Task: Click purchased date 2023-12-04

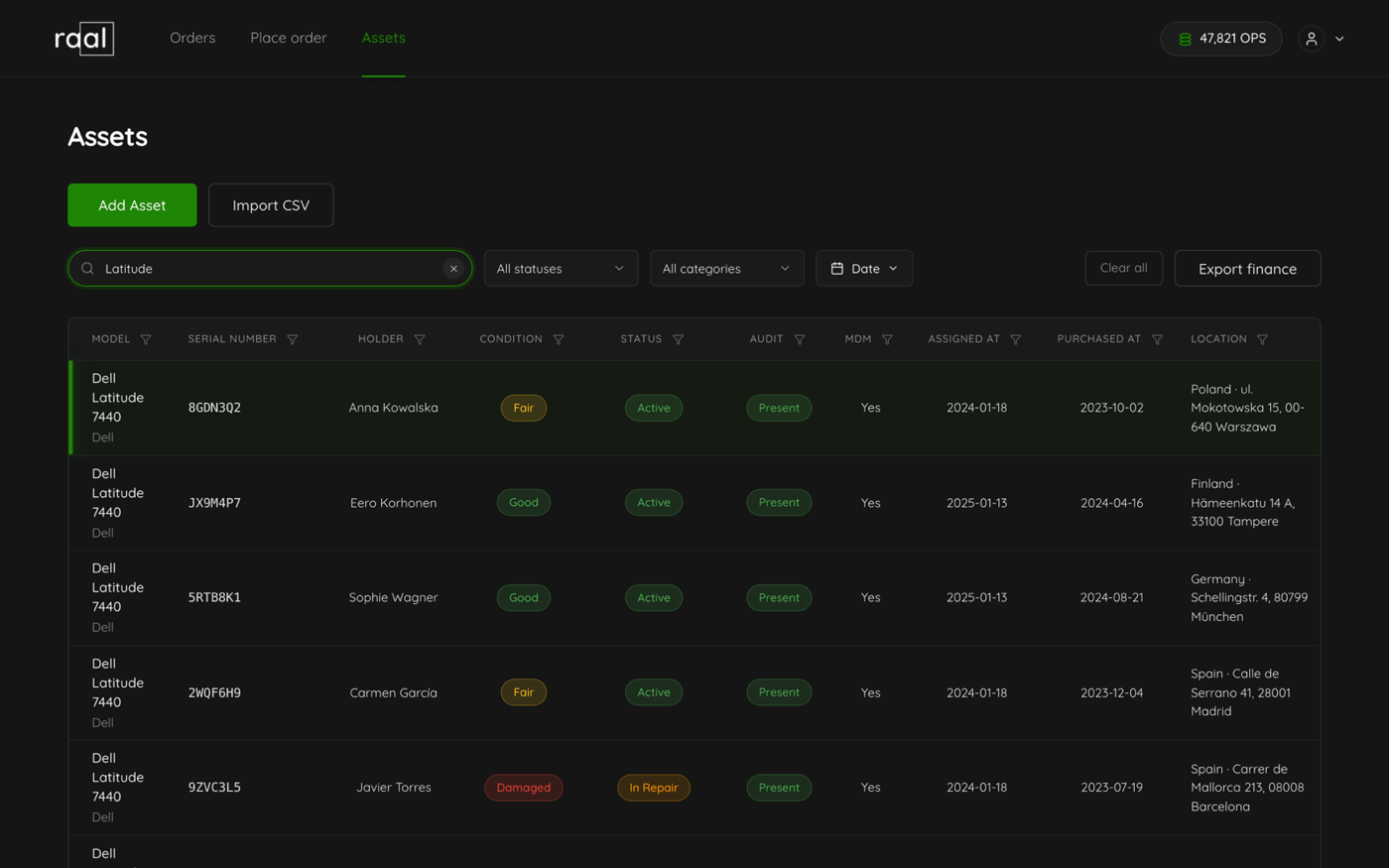Action: tap(1111, 692)
